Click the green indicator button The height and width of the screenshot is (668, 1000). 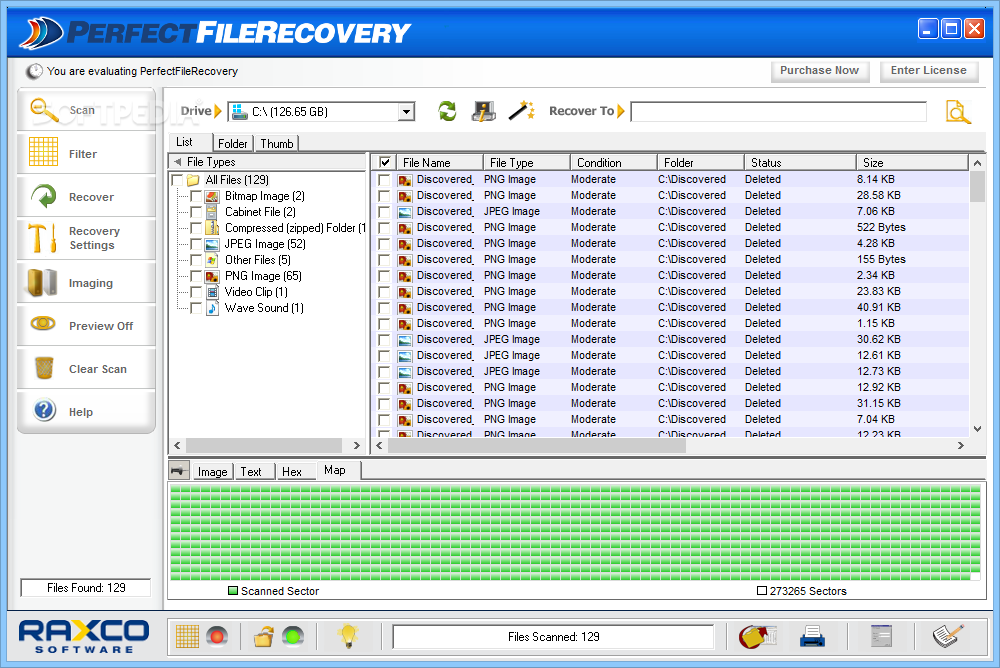(x=293, y=636)
